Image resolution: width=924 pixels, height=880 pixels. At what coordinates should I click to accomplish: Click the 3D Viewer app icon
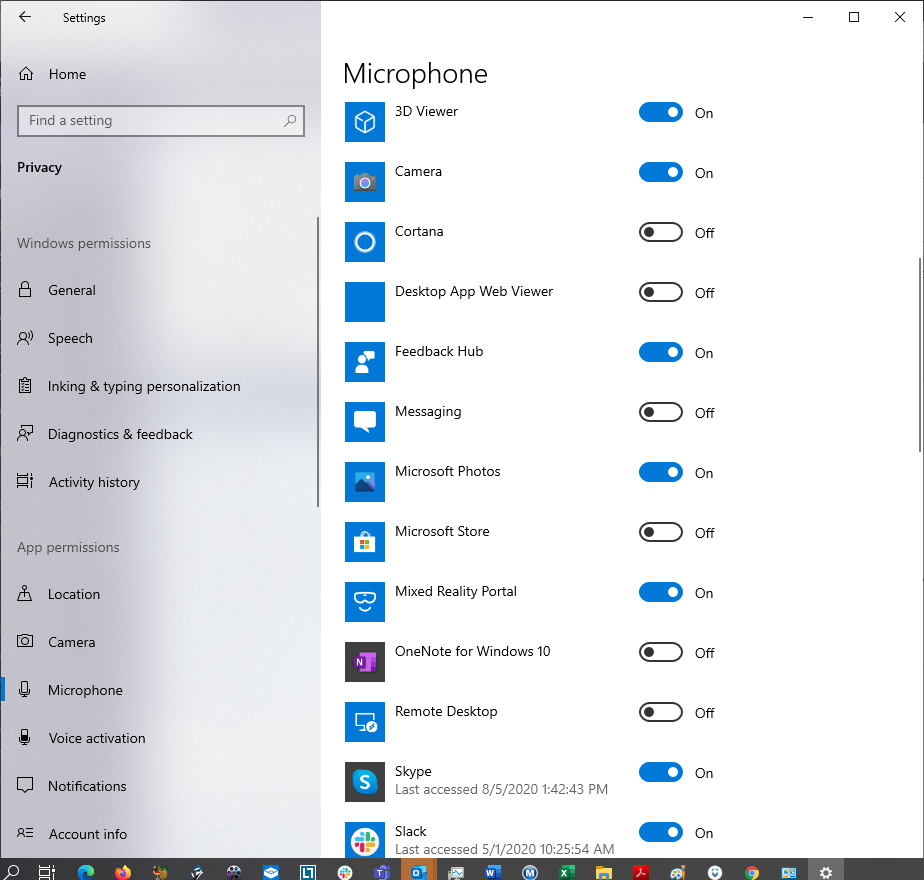click(x=365, y=122)
